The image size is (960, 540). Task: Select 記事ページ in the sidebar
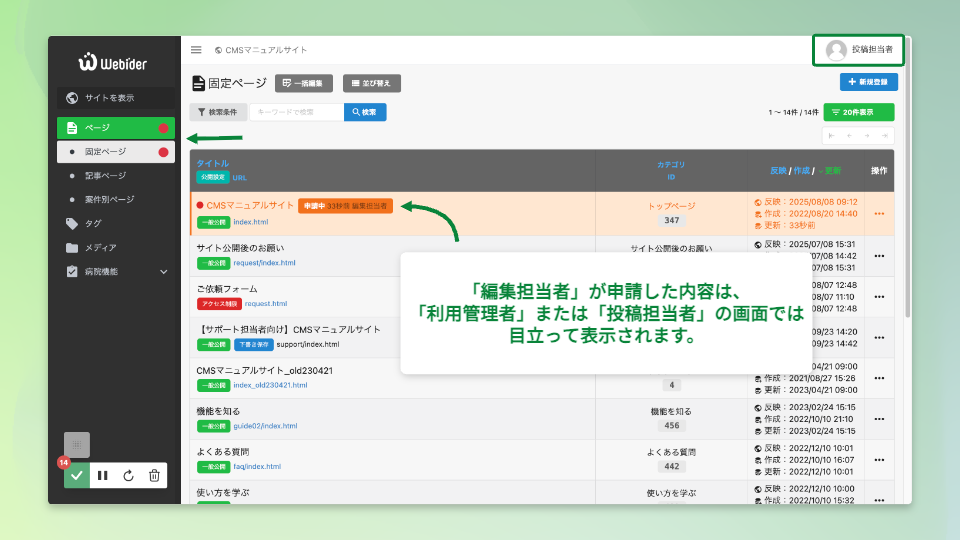point(105,175)
